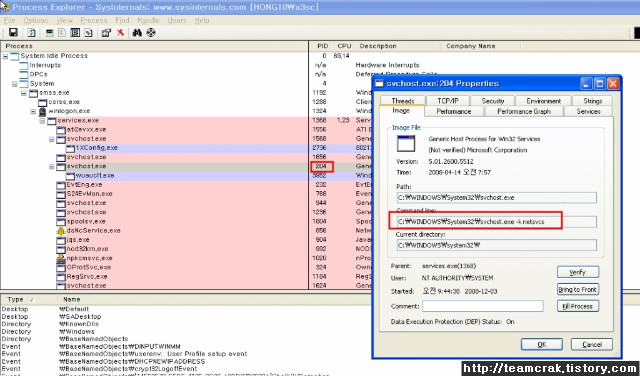Click the Refresh Now toolbar icon
The height and width of the screenshot is (376, 640).
point(31,33)
